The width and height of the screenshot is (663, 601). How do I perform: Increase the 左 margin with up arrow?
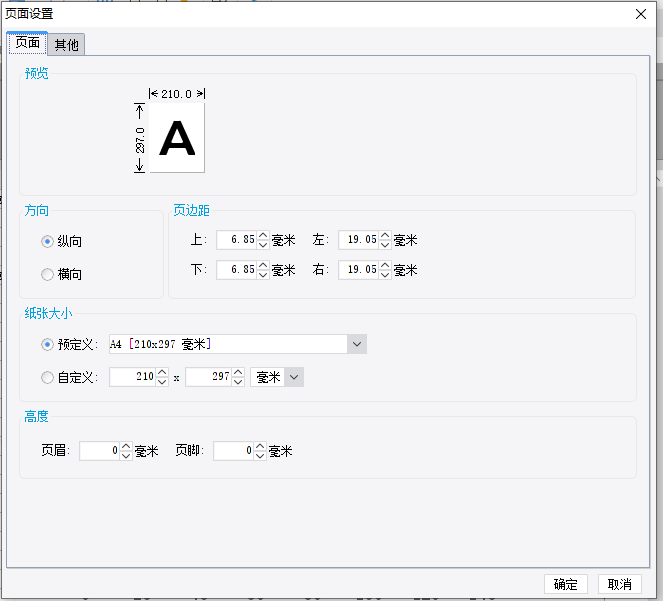coord(385,235)
